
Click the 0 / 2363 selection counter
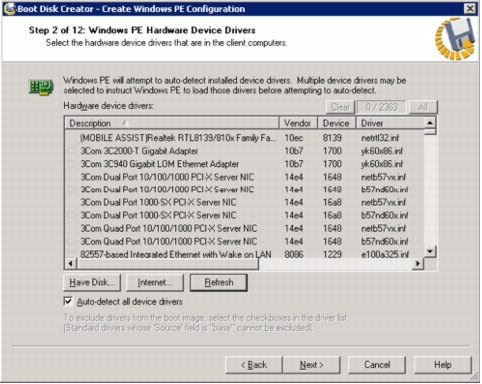pos(382,107)
